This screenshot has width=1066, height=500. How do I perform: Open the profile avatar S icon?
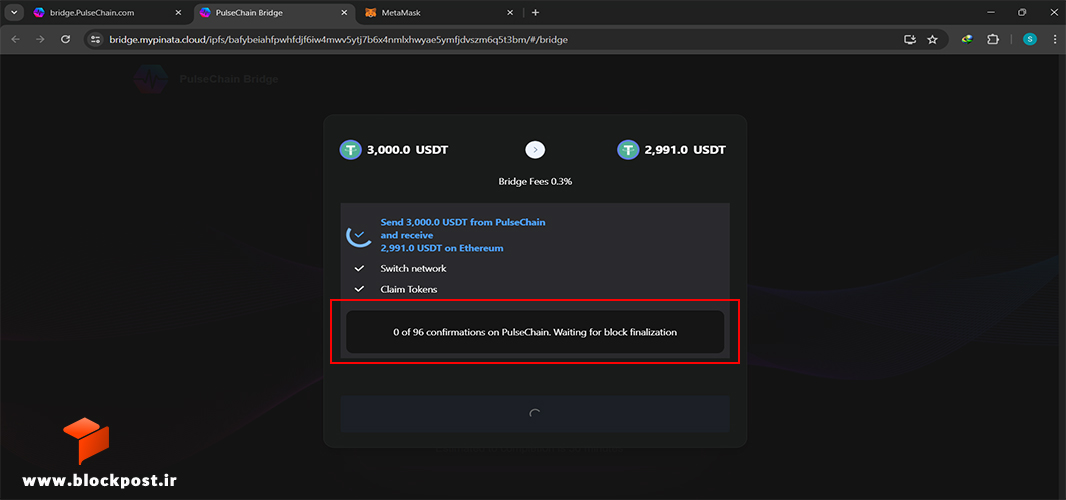pyautogui.click(x=1030, y=39)
